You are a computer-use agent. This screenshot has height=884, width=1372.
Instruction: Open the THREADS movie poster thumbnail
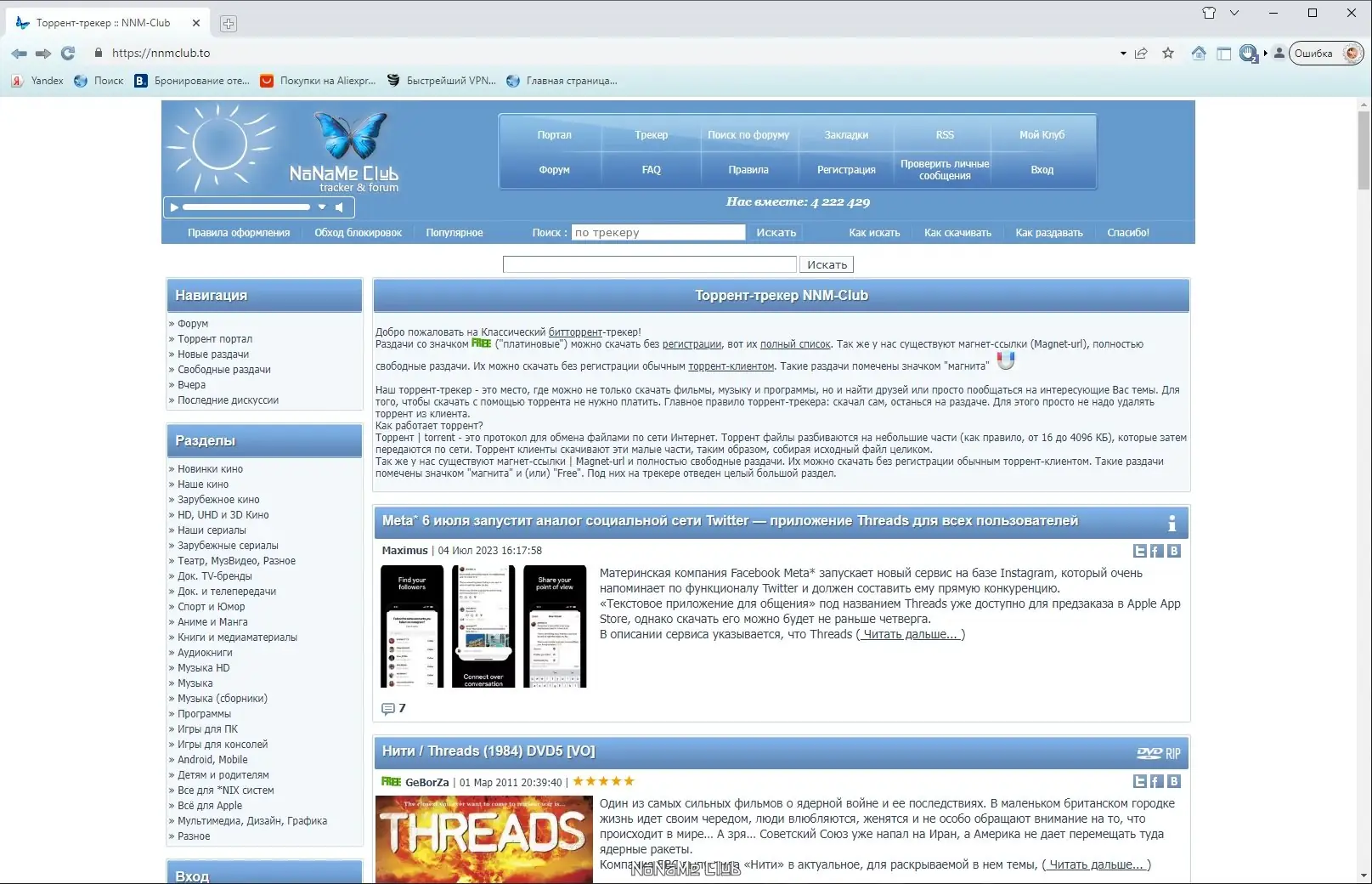click(484, 839)
